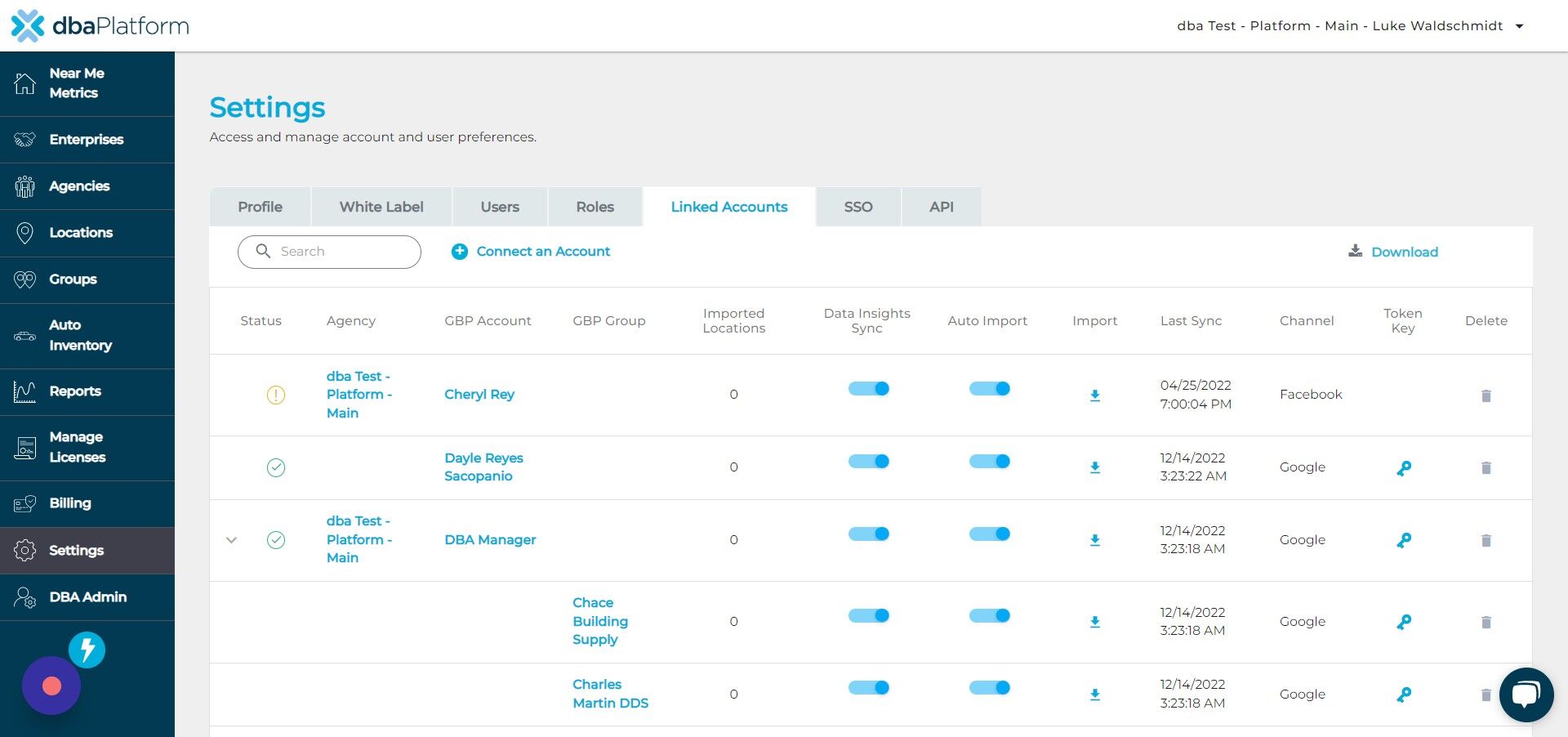Image resolution: width=1568 pixels, height=737 pixels.
Task: Toggle Auto Import for Charles Martin DDS
Action: click(989, 687)
